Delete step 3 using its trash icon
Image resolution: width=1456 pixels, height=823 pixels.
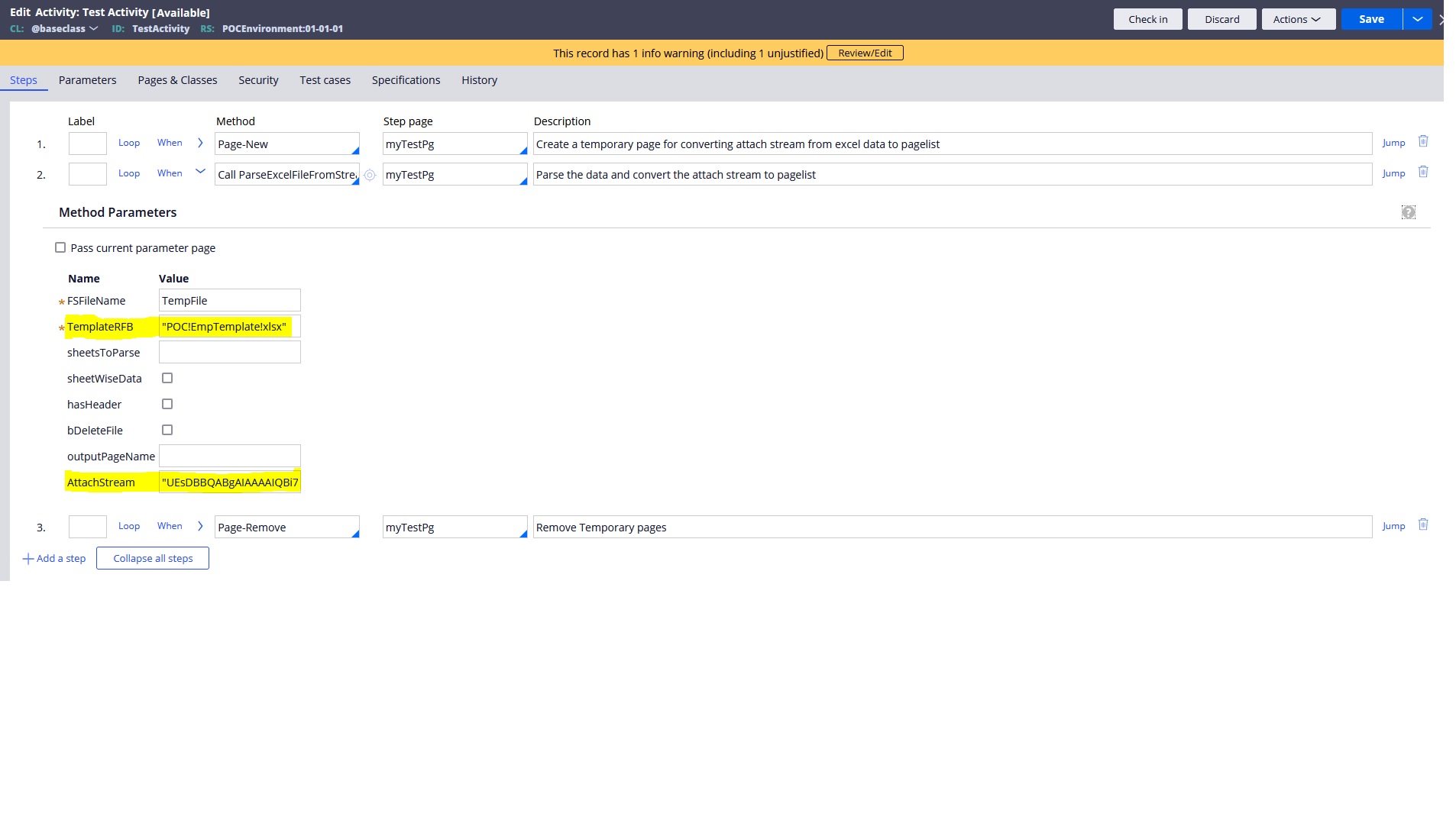[1423, 524]
